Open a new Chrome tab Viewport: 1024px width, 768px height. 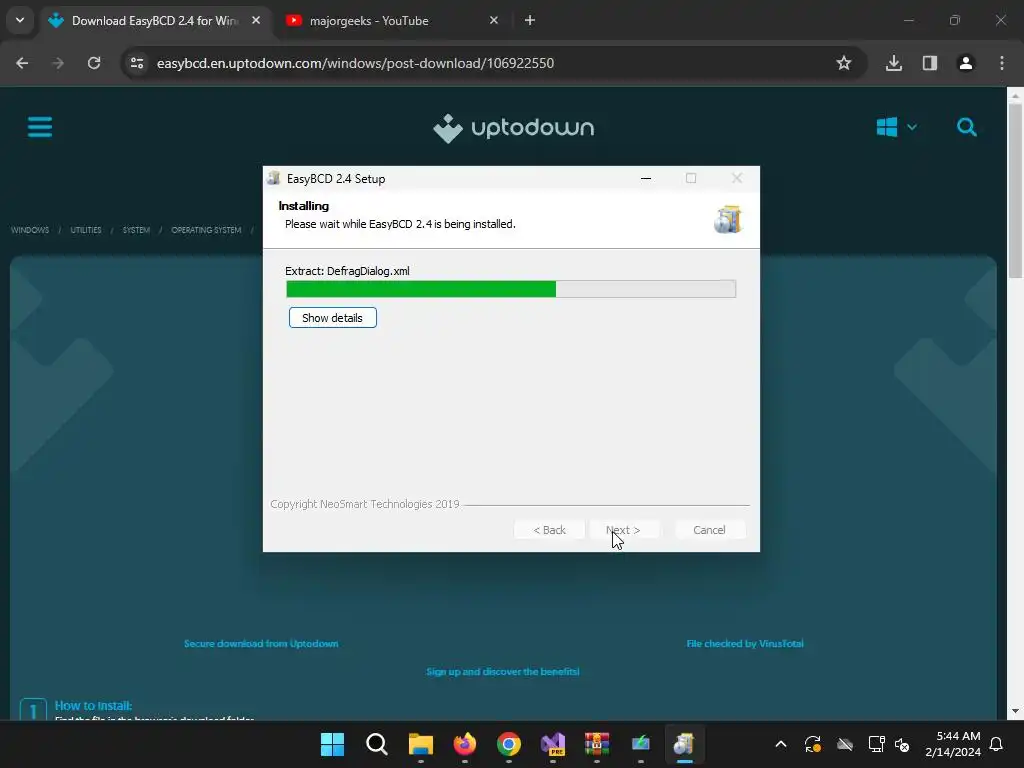[530, 20]
